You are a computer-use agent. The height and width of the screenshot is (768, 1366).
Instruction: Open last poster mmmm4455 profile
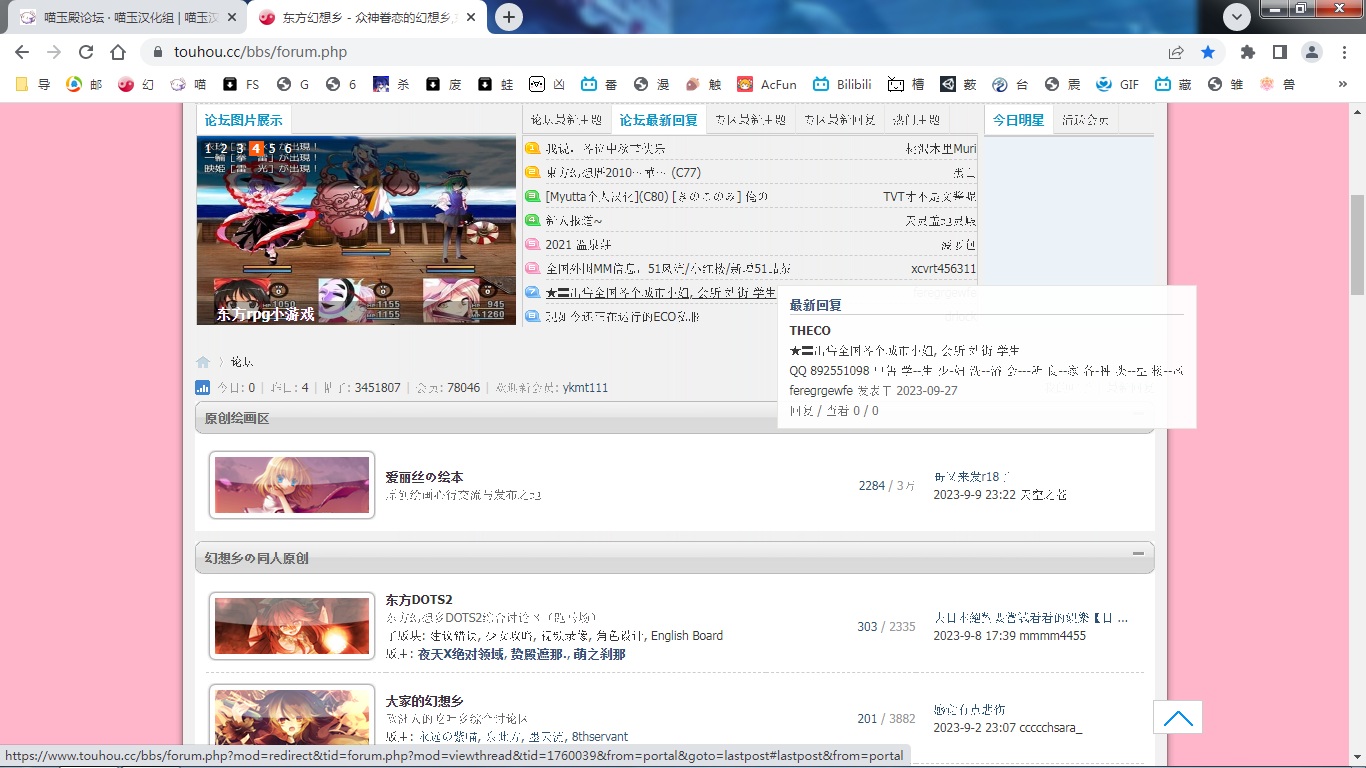click(1052, 636)
